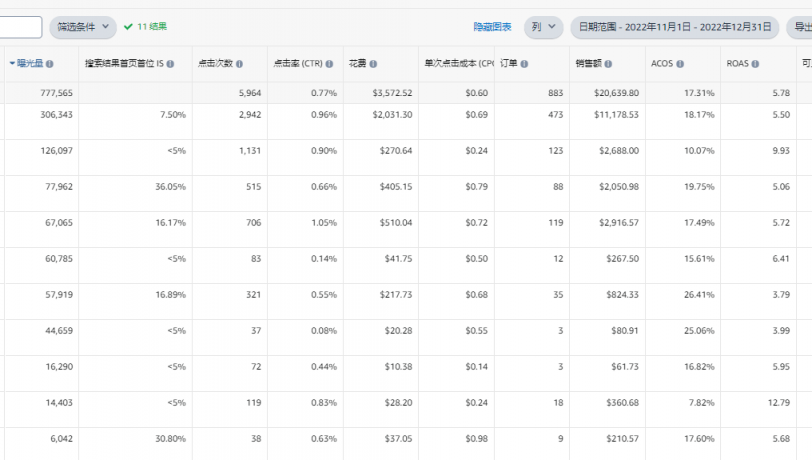Viewport: 812px width, 460px height.
Task: Click the 隐藏图表 link
Action: (492, 27)
